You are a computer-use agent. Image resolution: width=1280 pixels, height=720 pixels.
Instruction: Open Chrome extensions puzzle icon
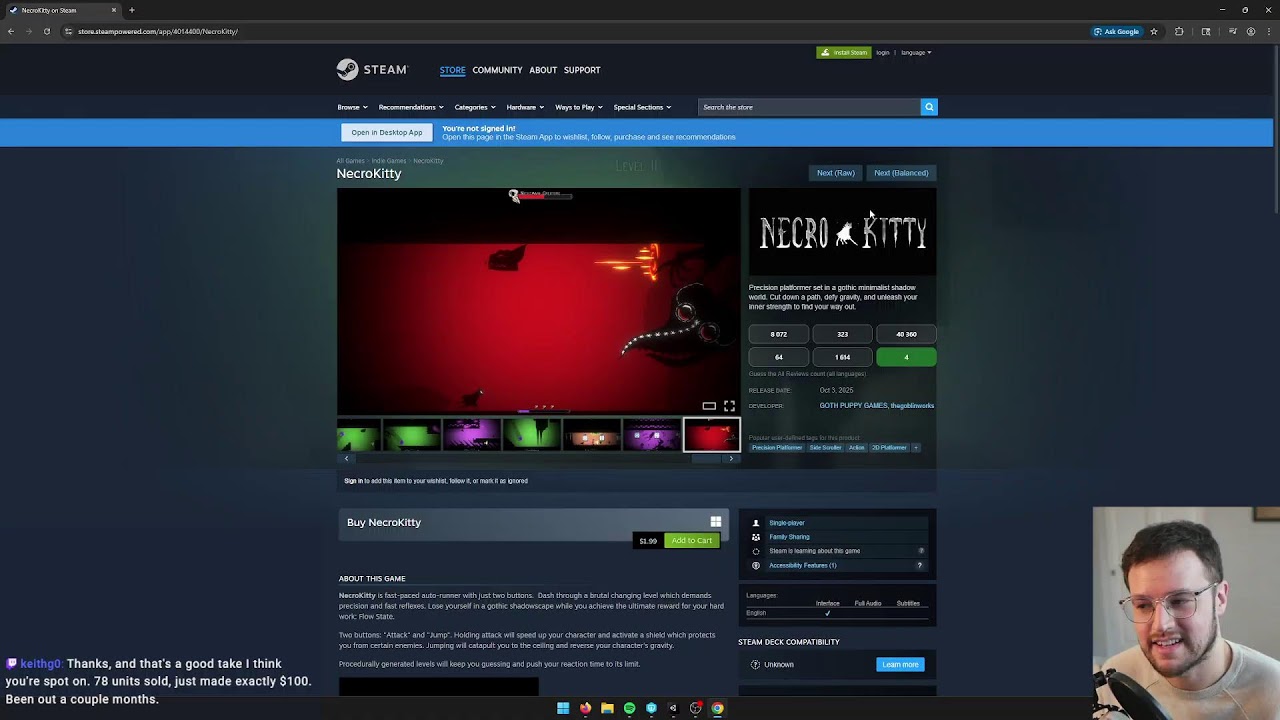(x=1179, y=31)
